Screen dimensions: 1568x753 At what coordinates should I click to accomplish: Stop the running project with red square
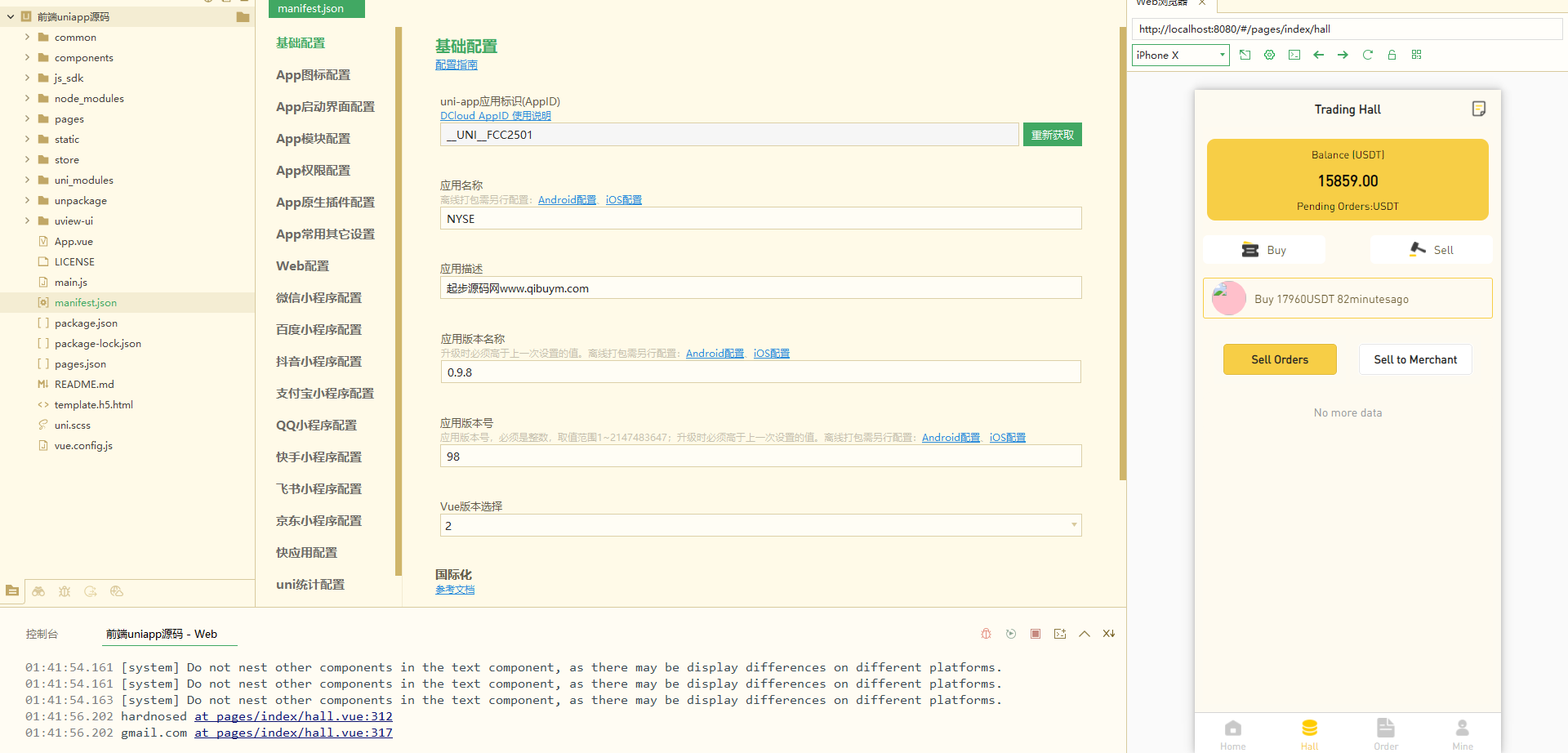coord(1036,634)
